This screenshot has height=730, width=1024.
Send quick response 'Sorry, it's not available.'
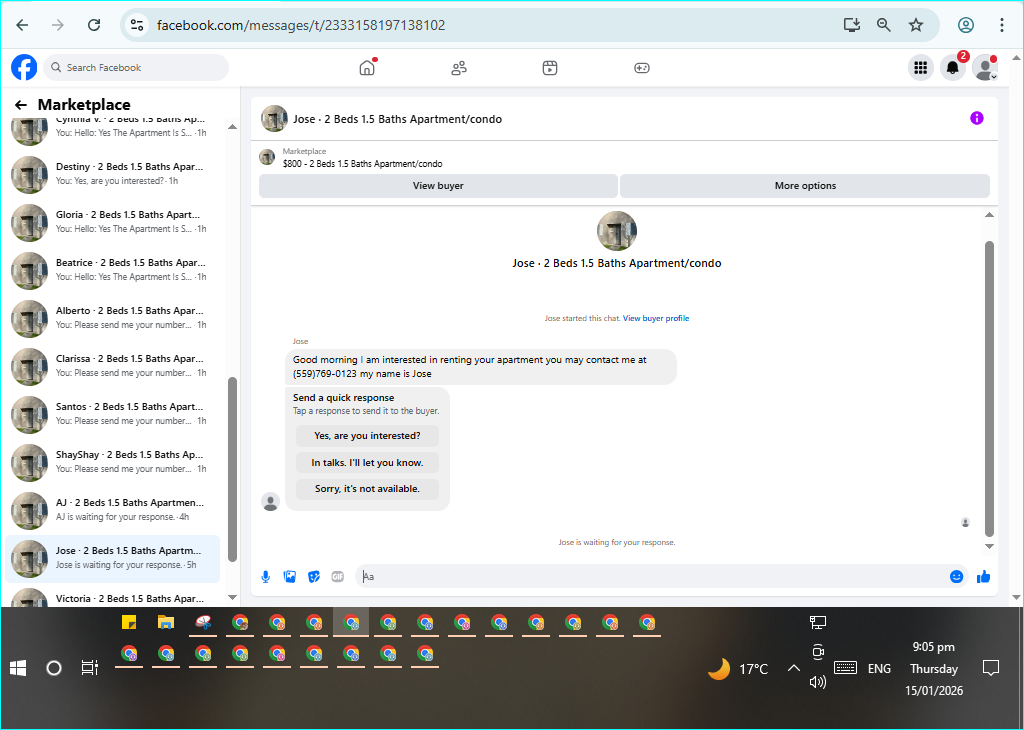pyautogui.click(x=367, y=488)
